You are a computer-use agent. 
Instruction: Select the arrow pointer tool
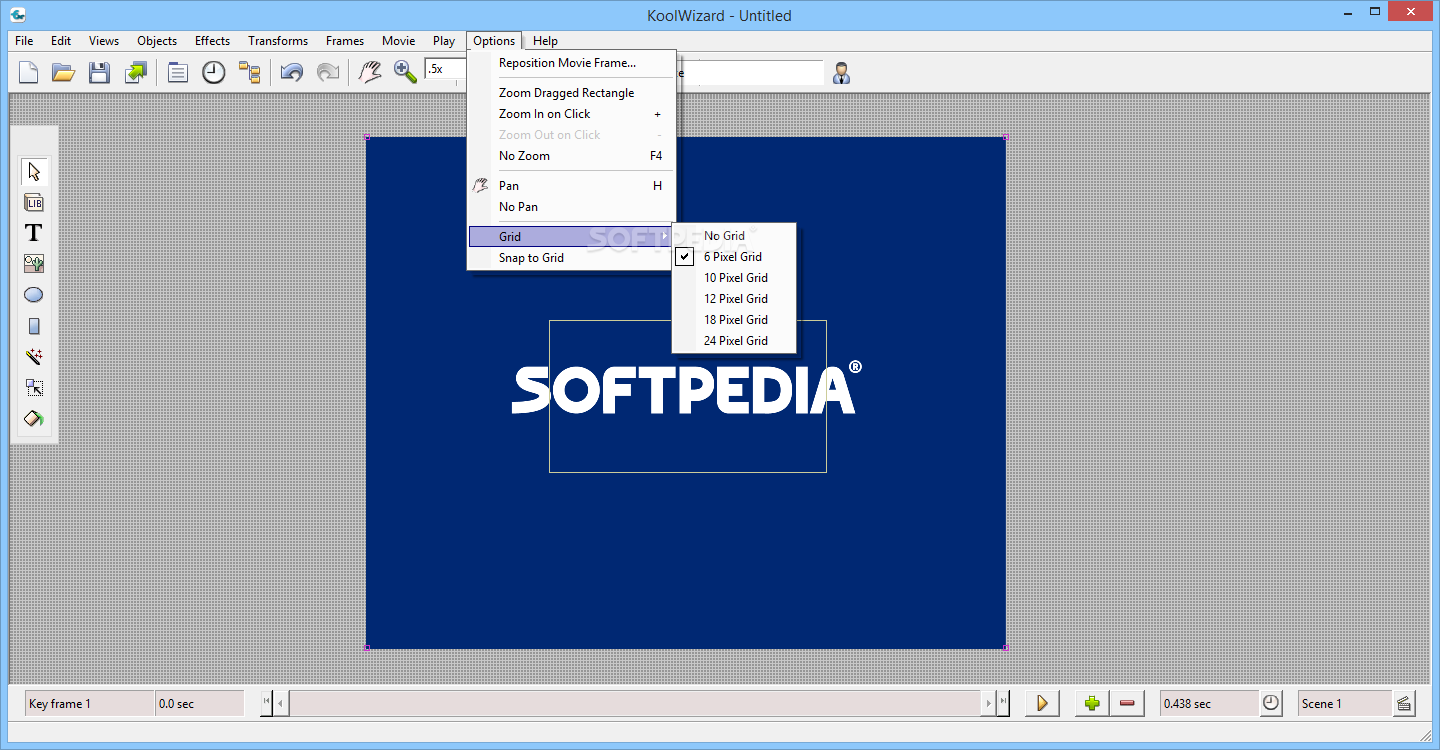pyautogui.click(x=34, y=171)
